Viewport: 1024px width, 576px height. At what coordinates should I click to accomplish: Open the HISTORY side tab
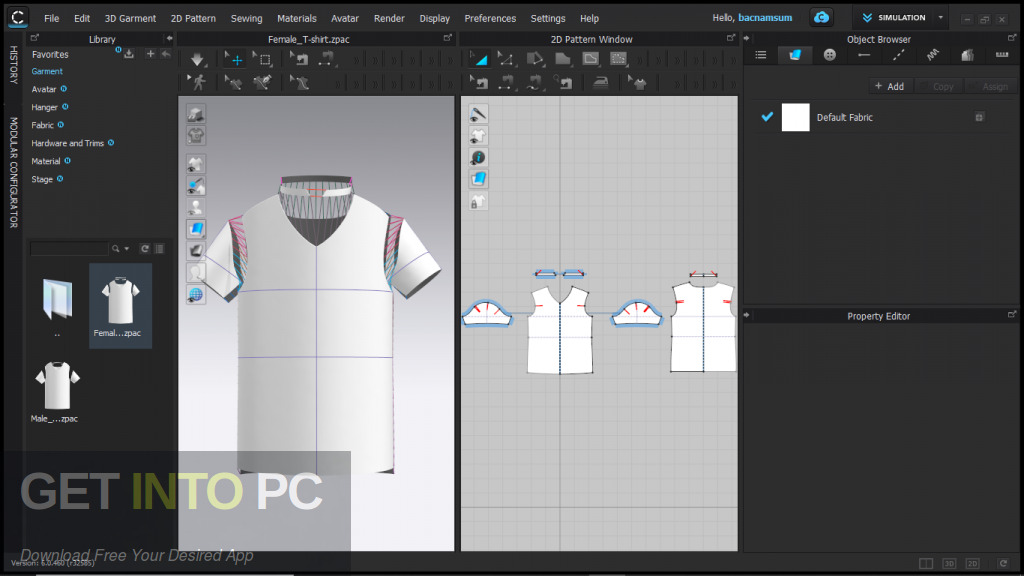pos(13,65)
